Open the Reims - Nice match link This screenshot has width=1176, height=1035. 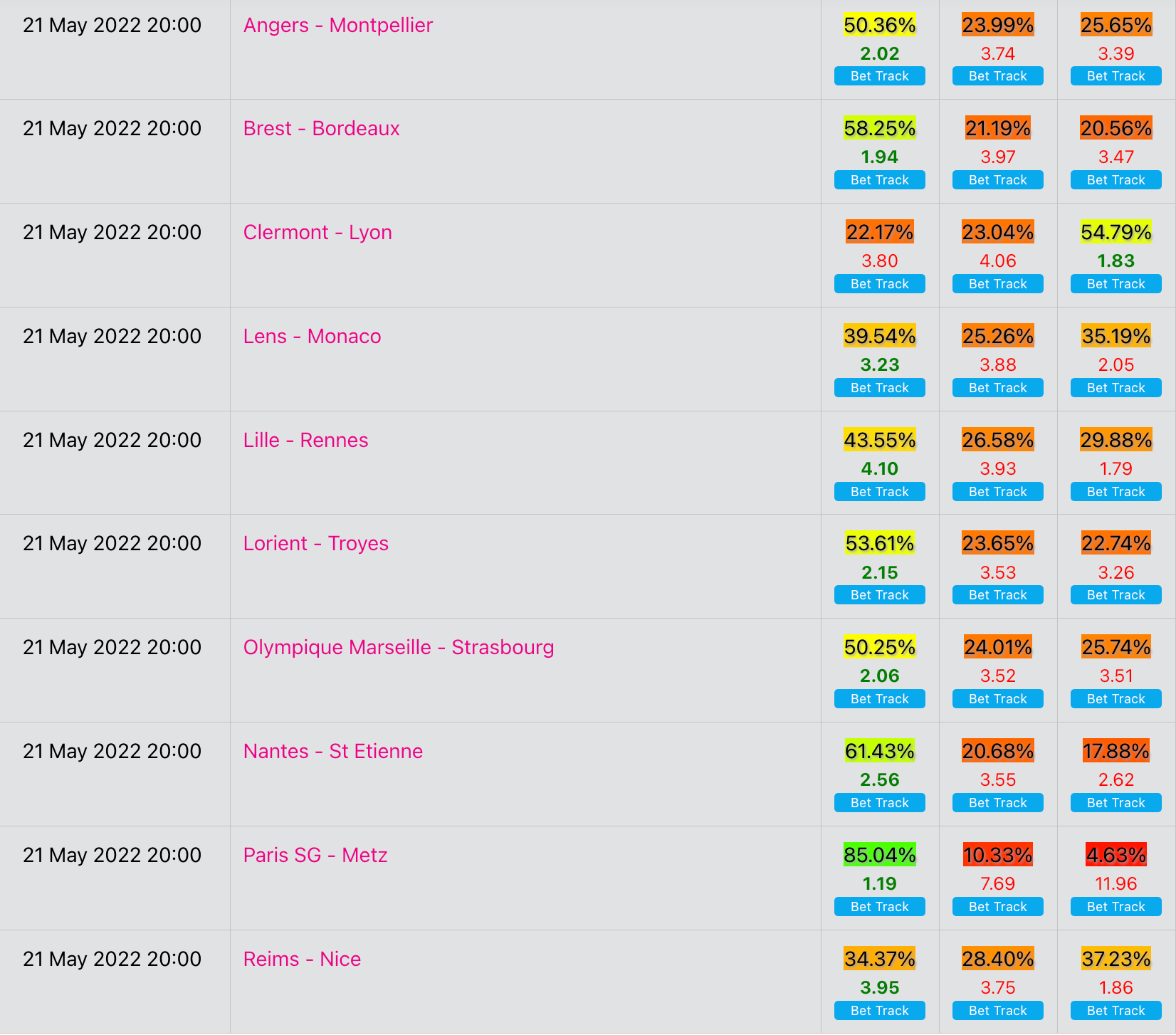pyautogui.click(x=302, y=959)
